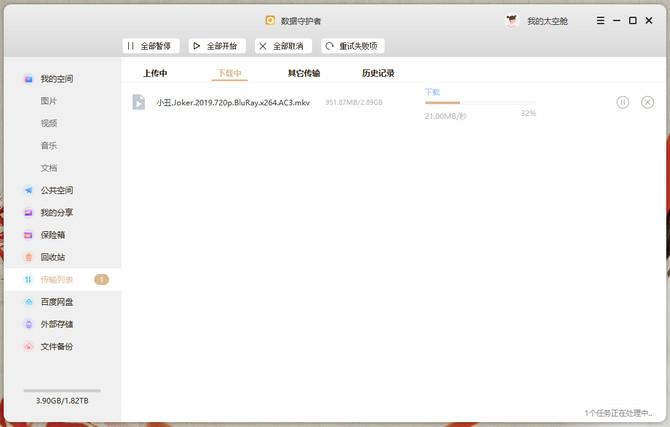Minimize the 数据守护者 window
Viewport: 670px width, 427px height.
pyautogui.click(x=617, y=21)
